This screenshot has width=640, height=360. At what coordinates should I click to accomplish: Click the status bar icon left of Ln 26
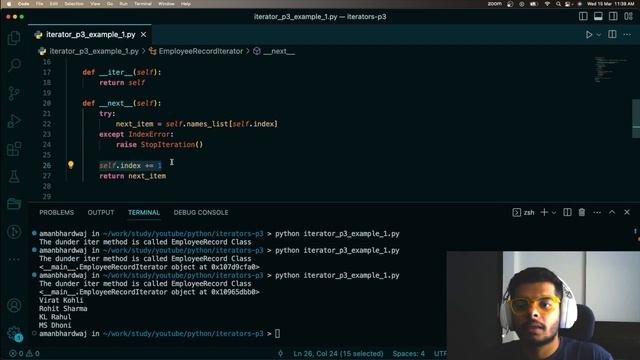[280, 353]
